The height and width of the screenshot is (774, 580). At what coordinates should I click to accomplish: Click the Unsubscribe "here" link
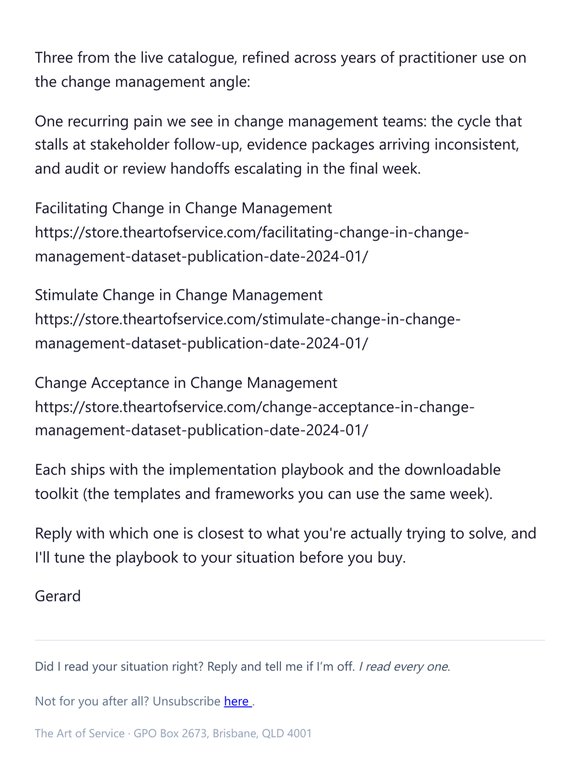point(237,701)
